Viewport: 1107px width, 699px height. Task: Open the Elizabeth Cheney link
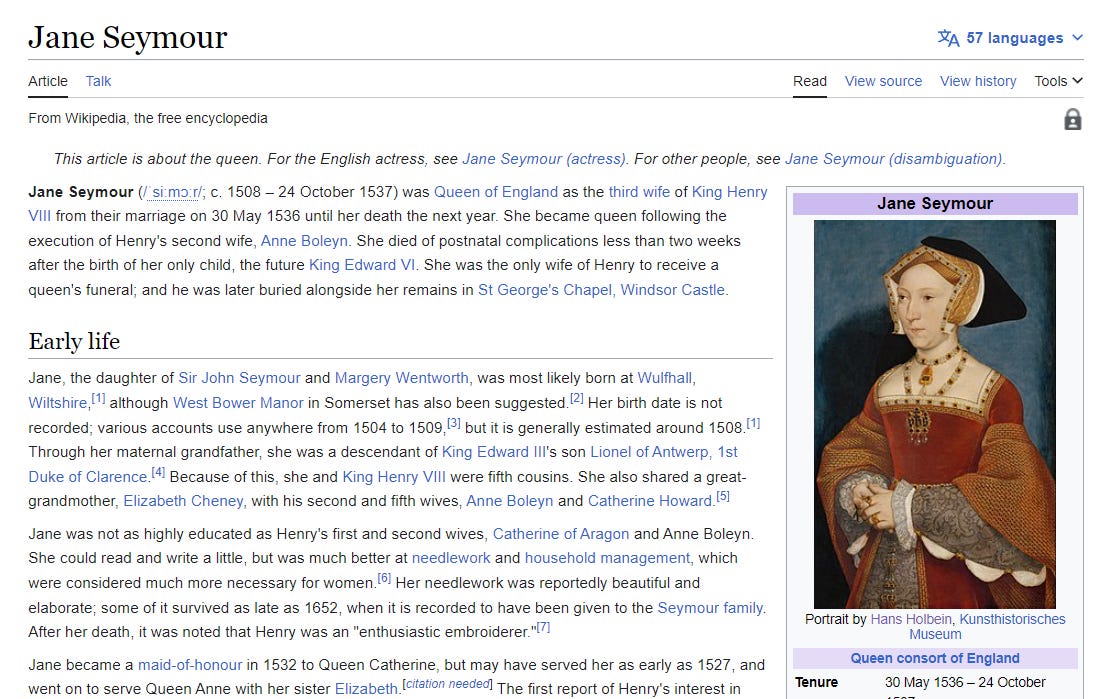tap(184, 501)
